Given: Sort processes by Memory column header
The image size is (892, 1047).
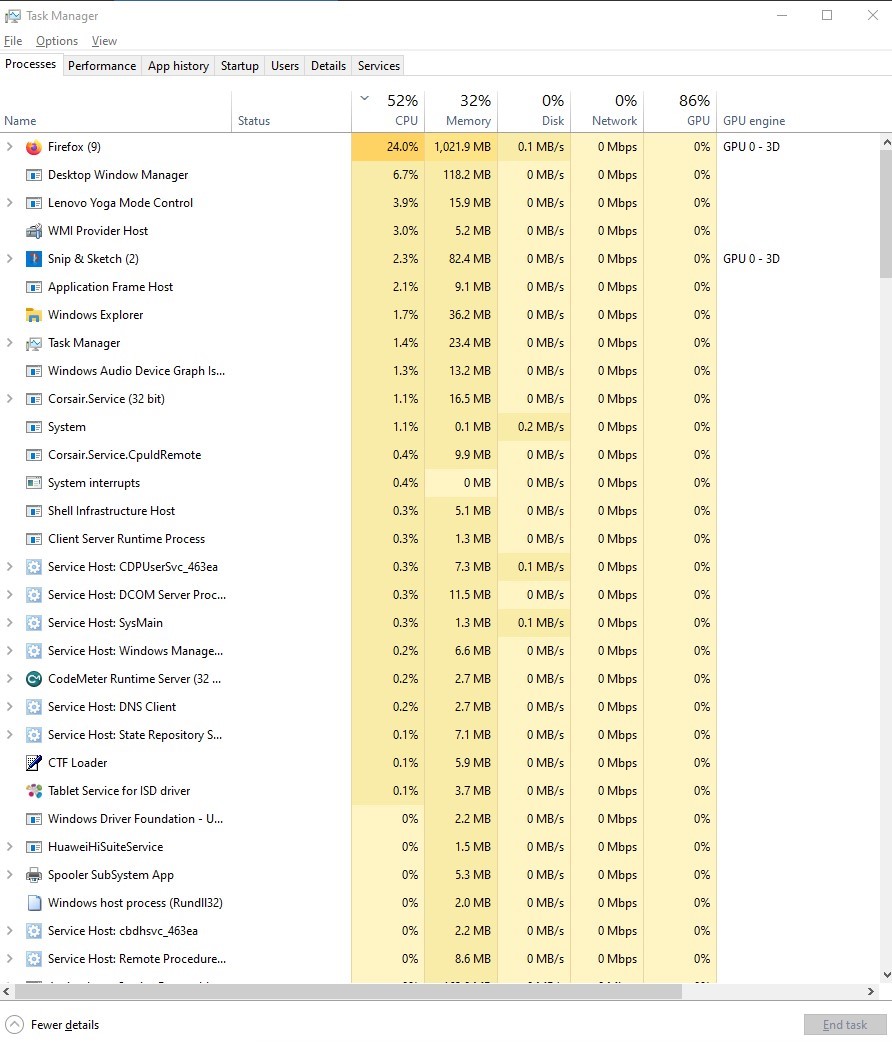Looking at the screenshot, I should tap(461, 111).
